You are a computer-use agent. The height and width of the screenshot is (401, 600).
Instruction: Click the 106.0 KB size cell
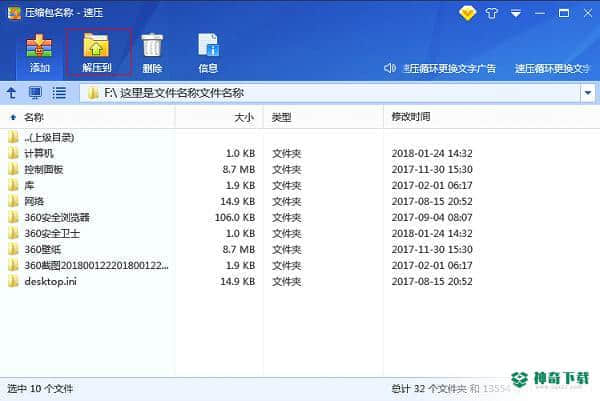235,217
